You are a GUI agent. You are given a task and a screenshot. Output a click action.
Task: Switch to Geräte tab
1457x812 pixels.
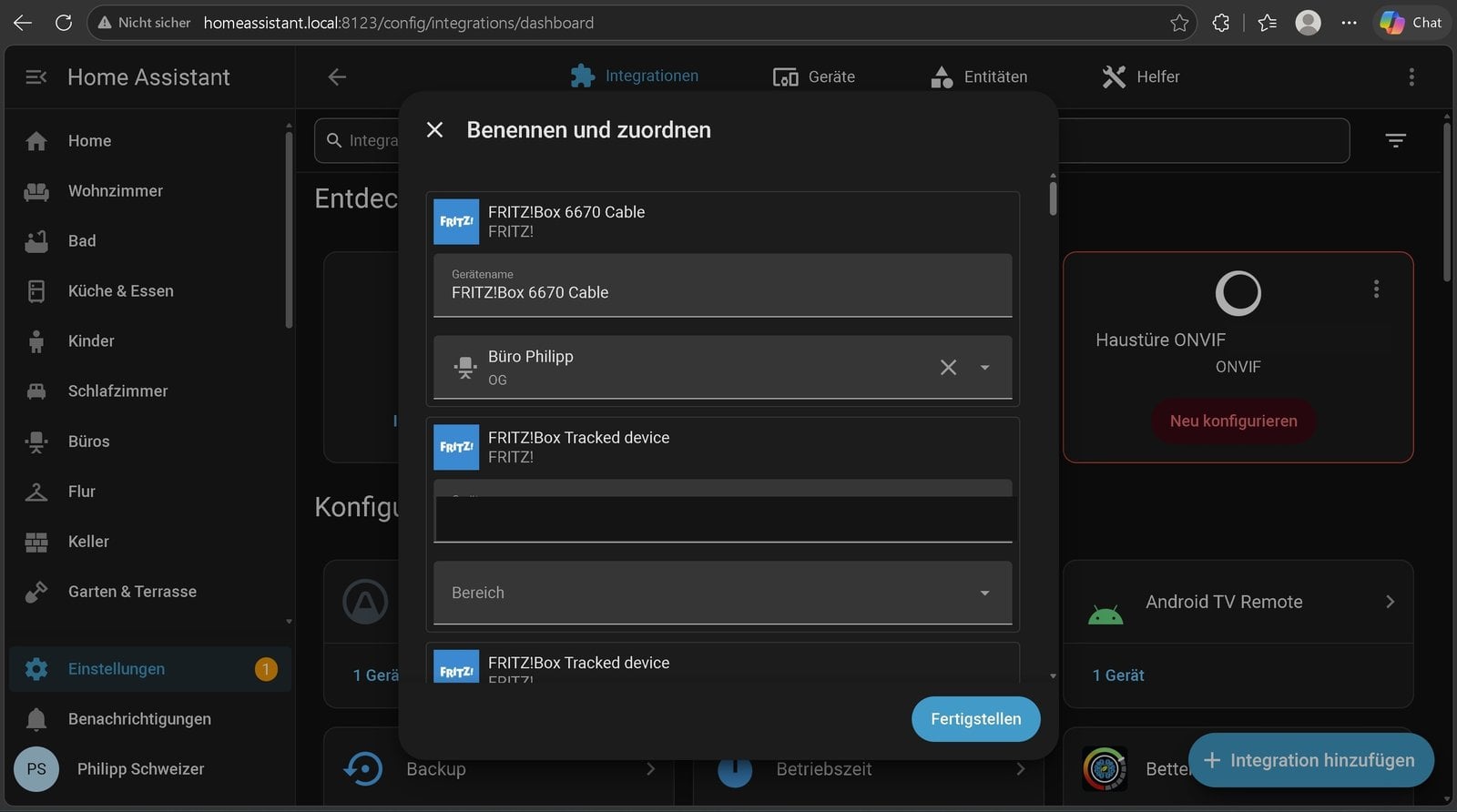[814, 76]
